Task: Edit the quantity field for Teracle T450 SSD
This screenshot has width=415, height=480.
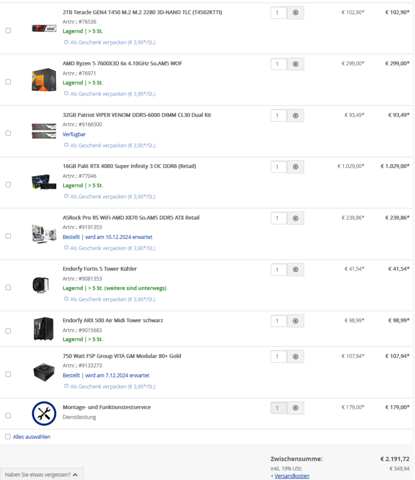Action: point(279,13)
